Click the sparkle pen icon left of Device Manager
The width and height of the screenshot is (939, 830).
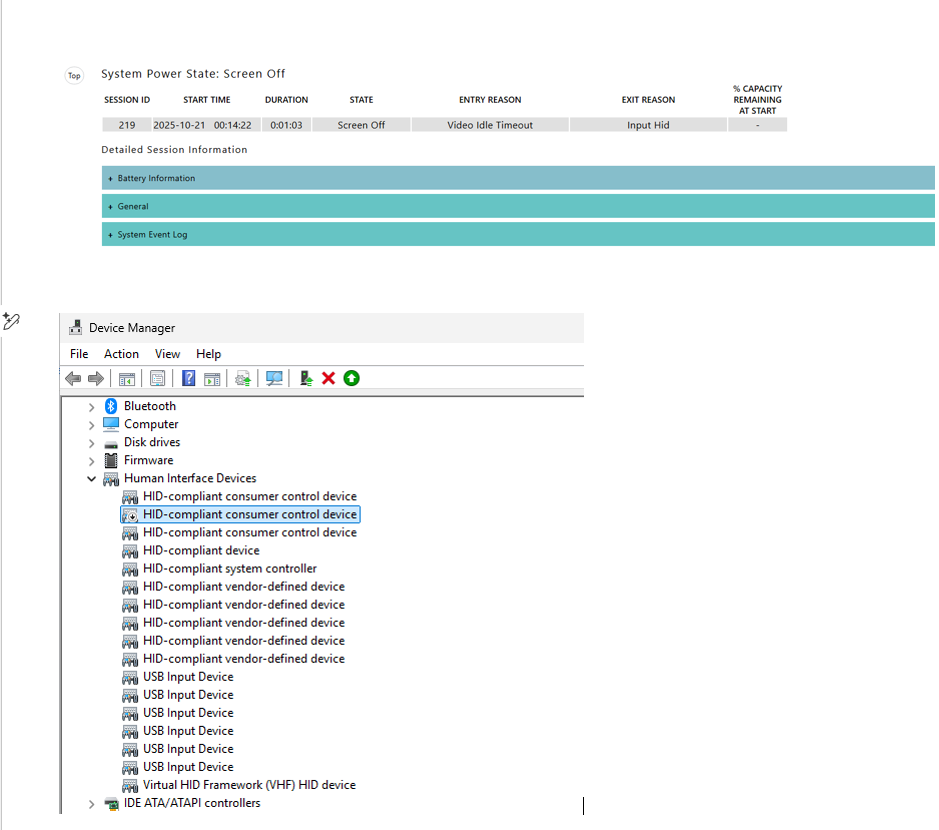click(11, 321)
